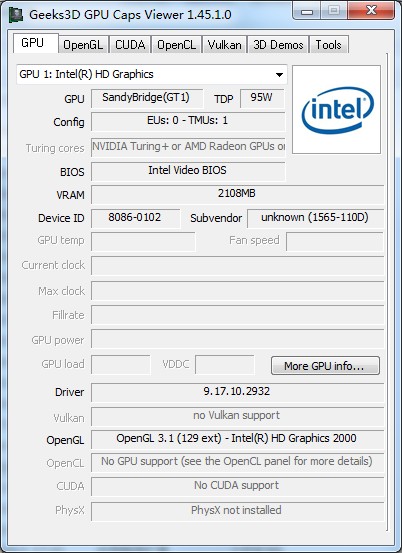This screenshot has width=402, height=553.
Task: Click the window title text
Action: (x=130, y=15)
